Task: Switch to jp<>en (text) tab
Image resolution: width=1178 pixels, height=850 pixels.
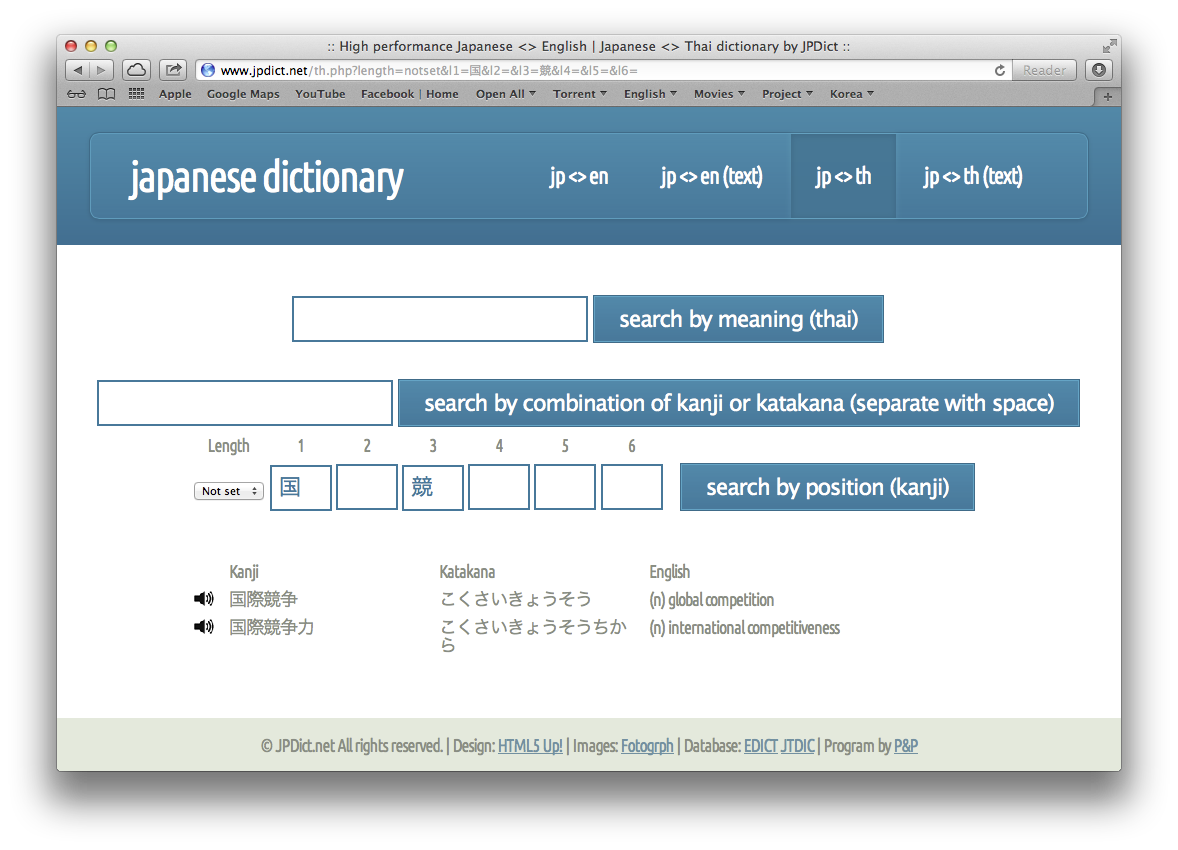Action: pos(711,177)
